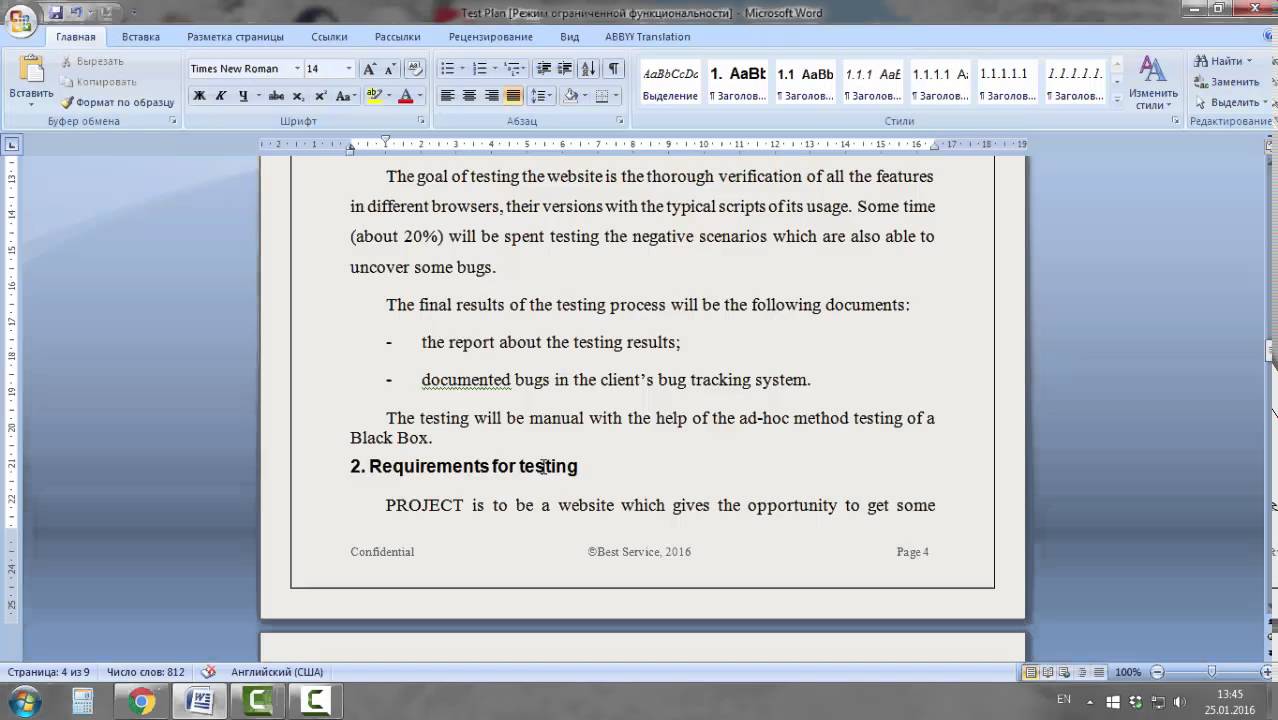
Task: Click the Paste (Вставить) clipboard icon
Action: coord(31,70)
